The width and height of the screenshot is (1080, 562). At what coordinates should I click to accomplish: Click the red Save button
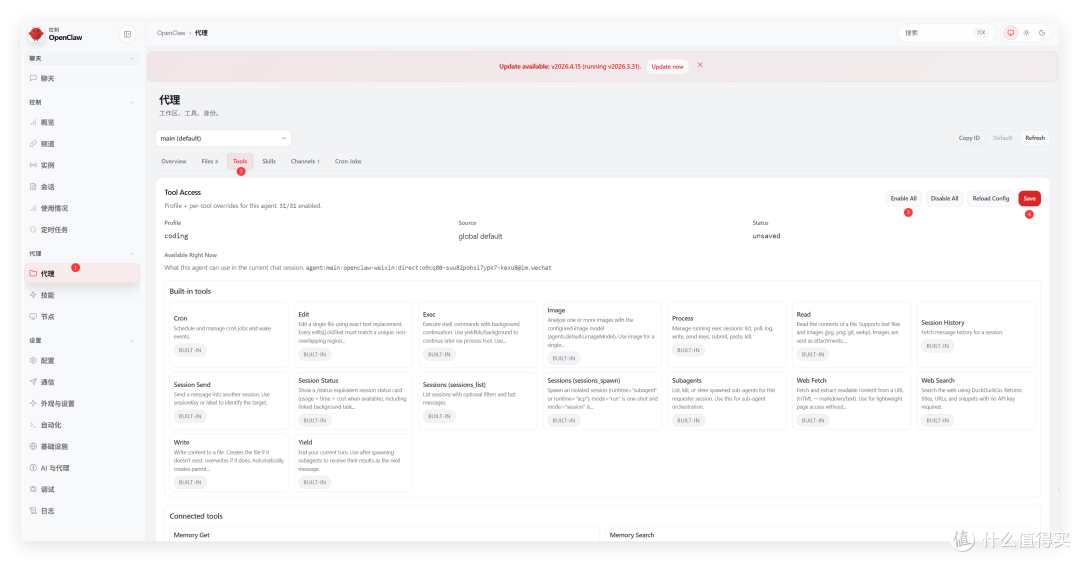(x=1029, y=198)
